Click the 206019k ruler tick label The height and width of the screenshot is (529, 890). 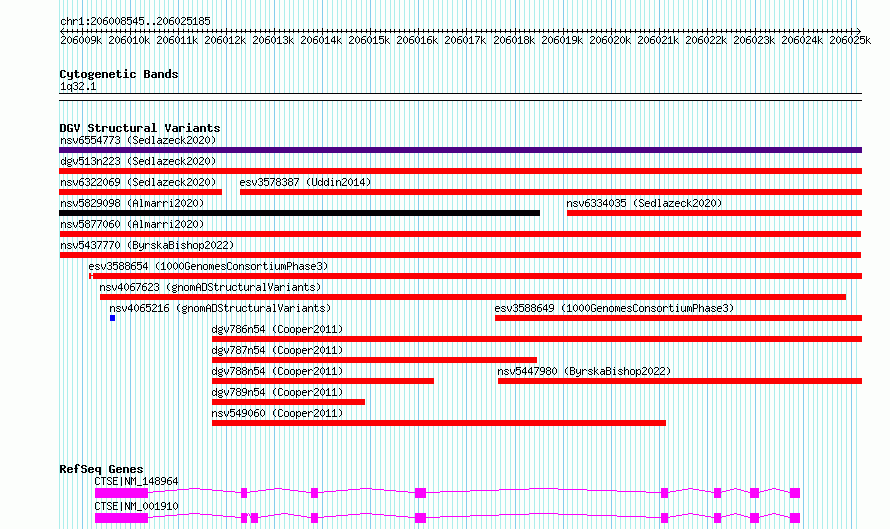click(562, 40)
